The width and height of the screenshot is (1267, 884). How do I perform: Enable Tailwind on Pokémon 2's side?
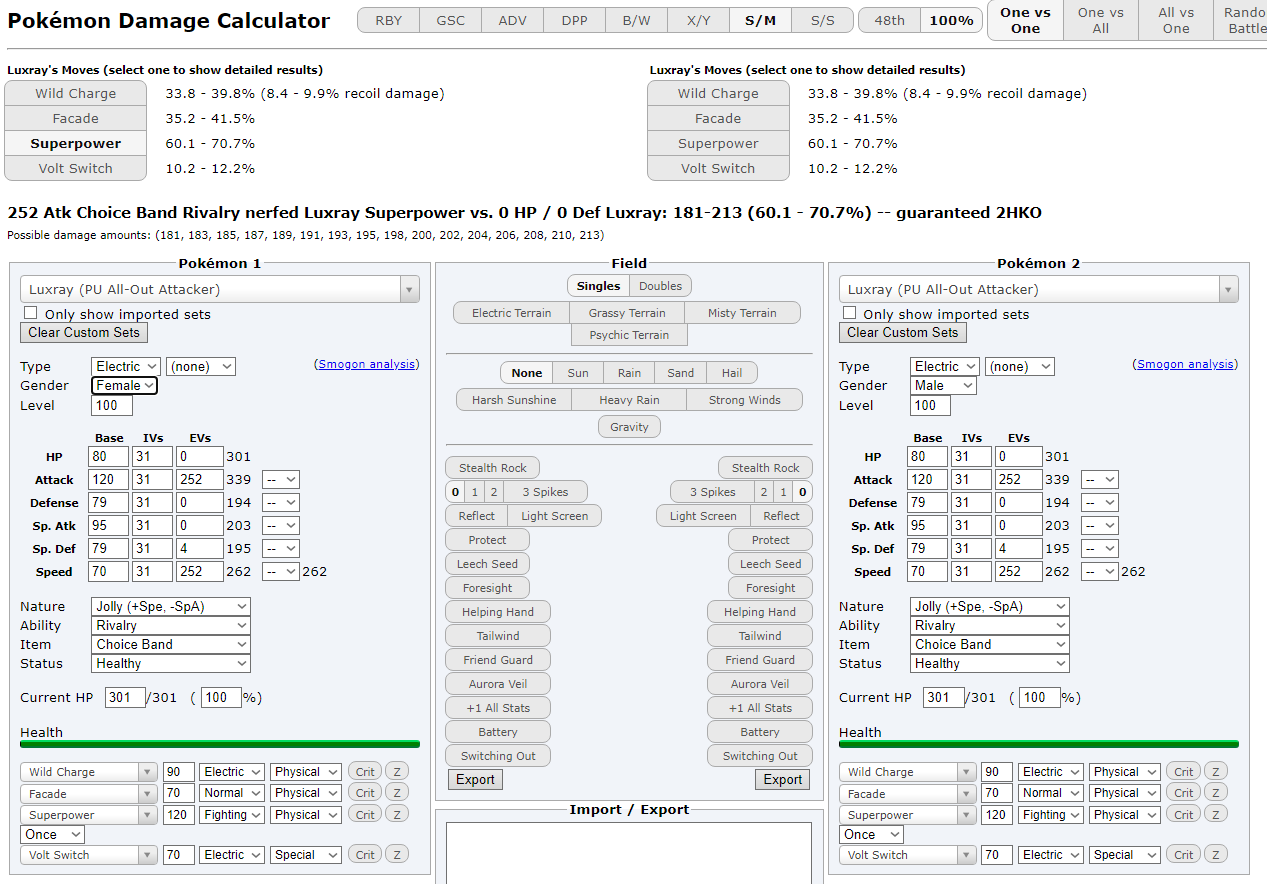click(x=760, y=636)
